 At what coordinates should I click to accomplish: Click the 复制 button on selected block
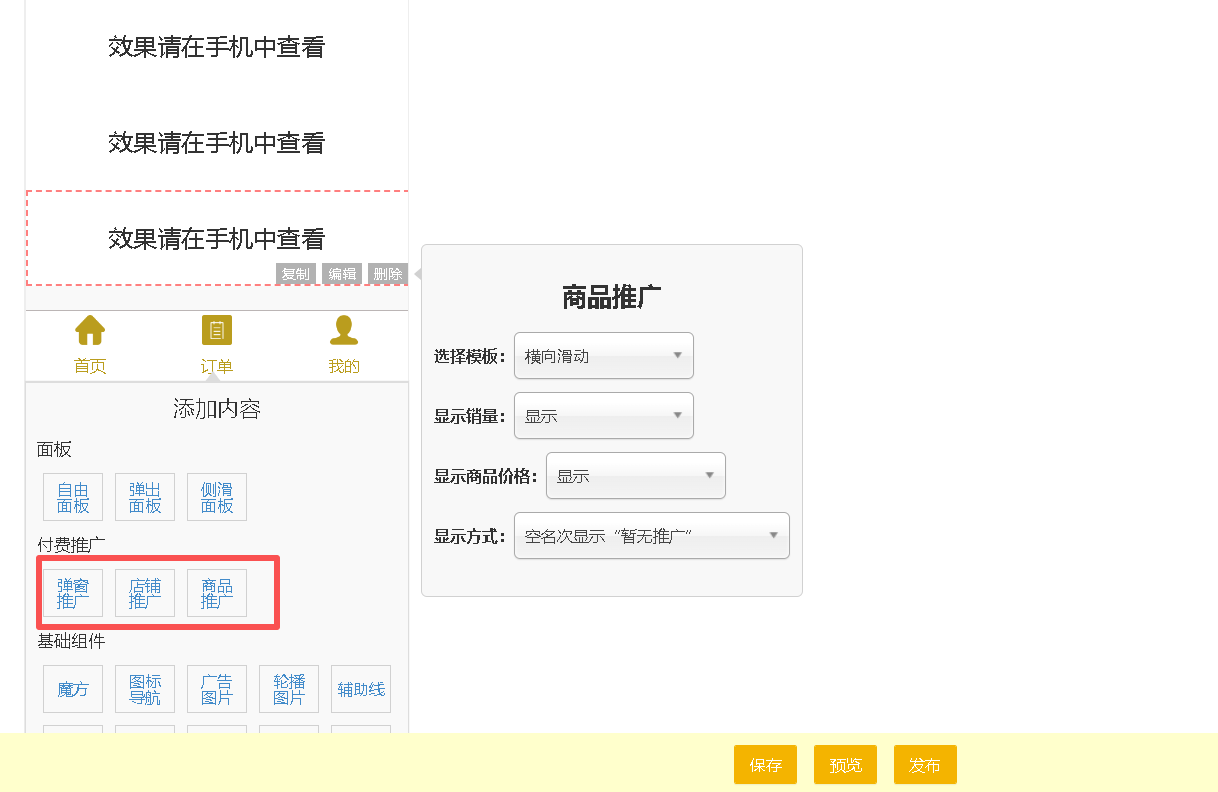coord(295,274)
